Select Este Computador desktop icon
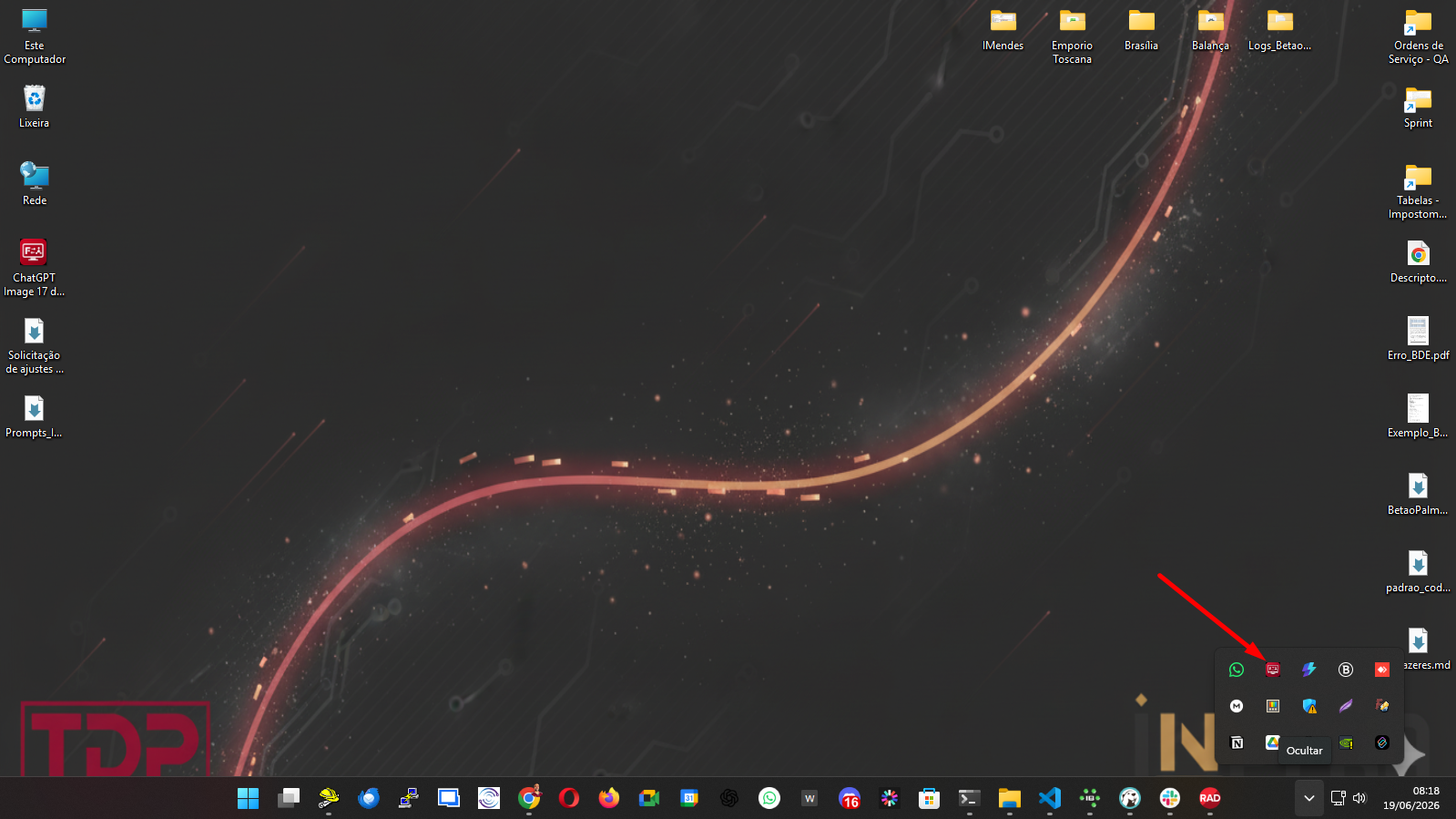Image resolution: width=1456 pixels, height=819 pixels. [35, 36]
